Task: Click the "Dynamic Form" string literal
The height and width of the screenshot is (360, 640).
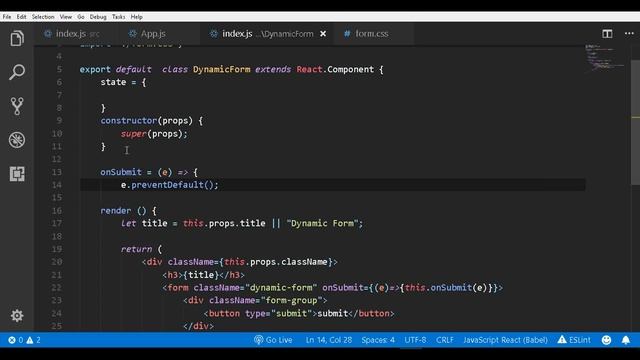Action: click(x=322, y=224)
